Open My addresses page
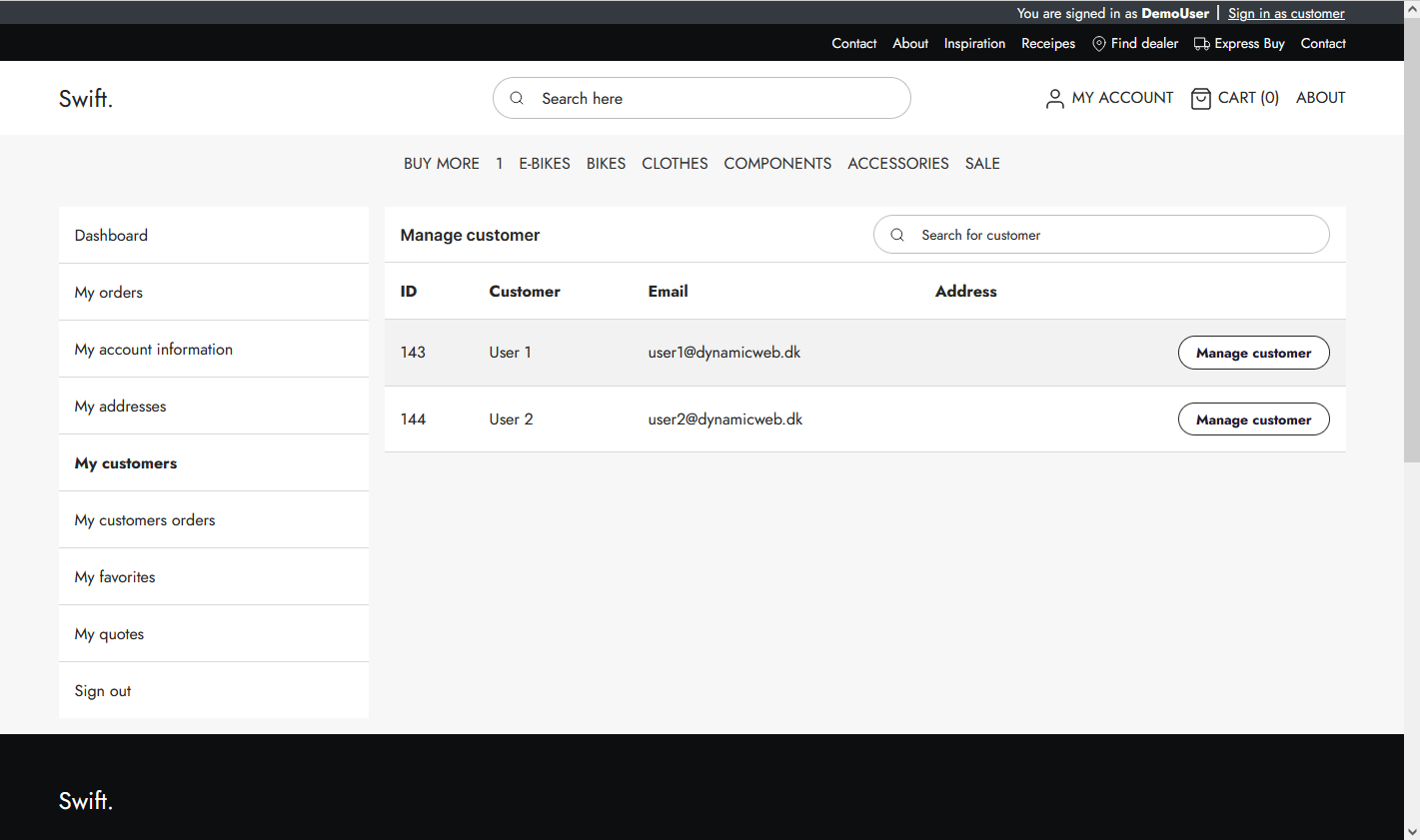The width and height of the screenshot is (1420, 840). tap(214, 406)
